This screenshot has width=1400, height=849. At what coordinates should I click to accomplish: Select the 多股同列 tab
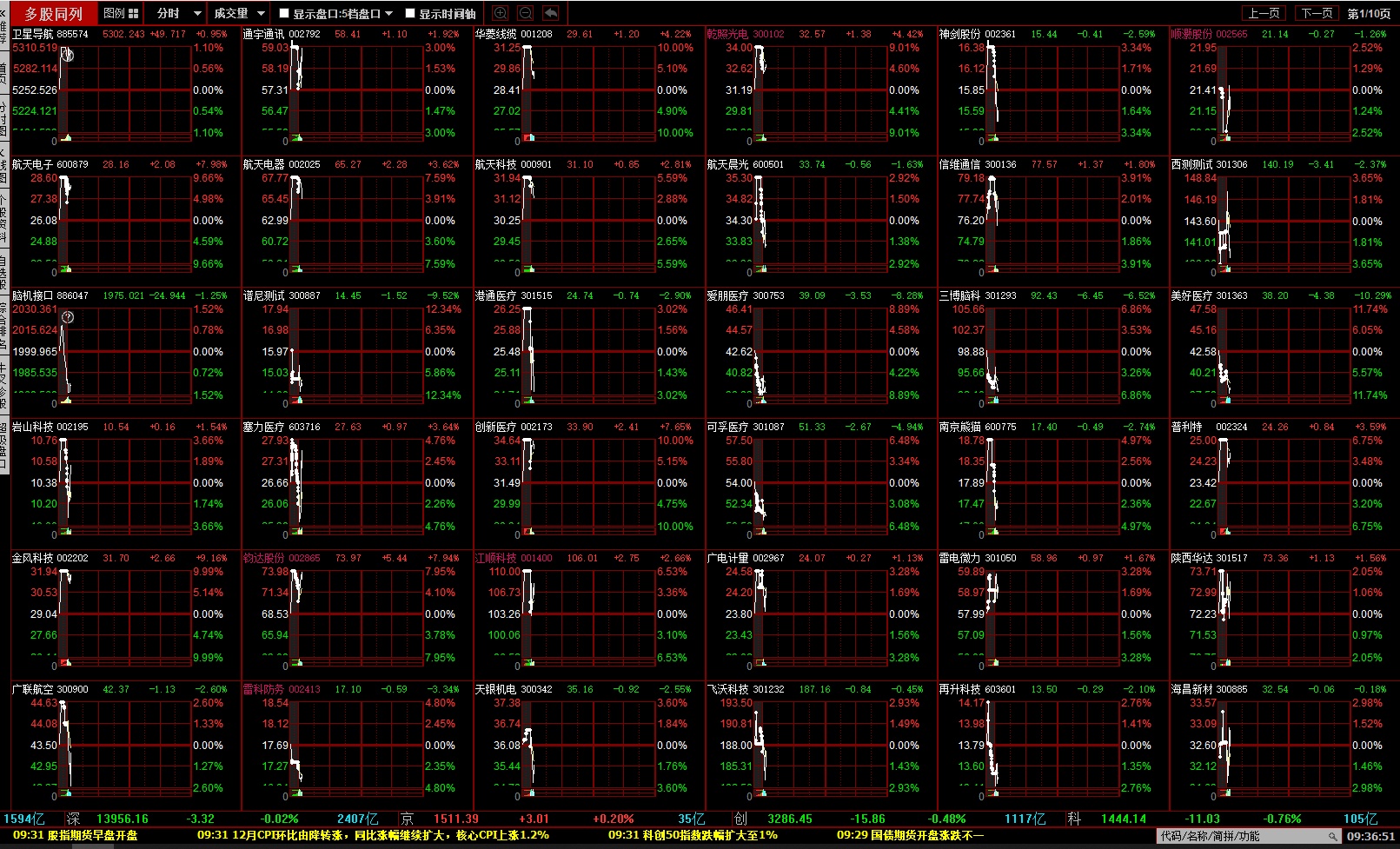coord(53,13)
